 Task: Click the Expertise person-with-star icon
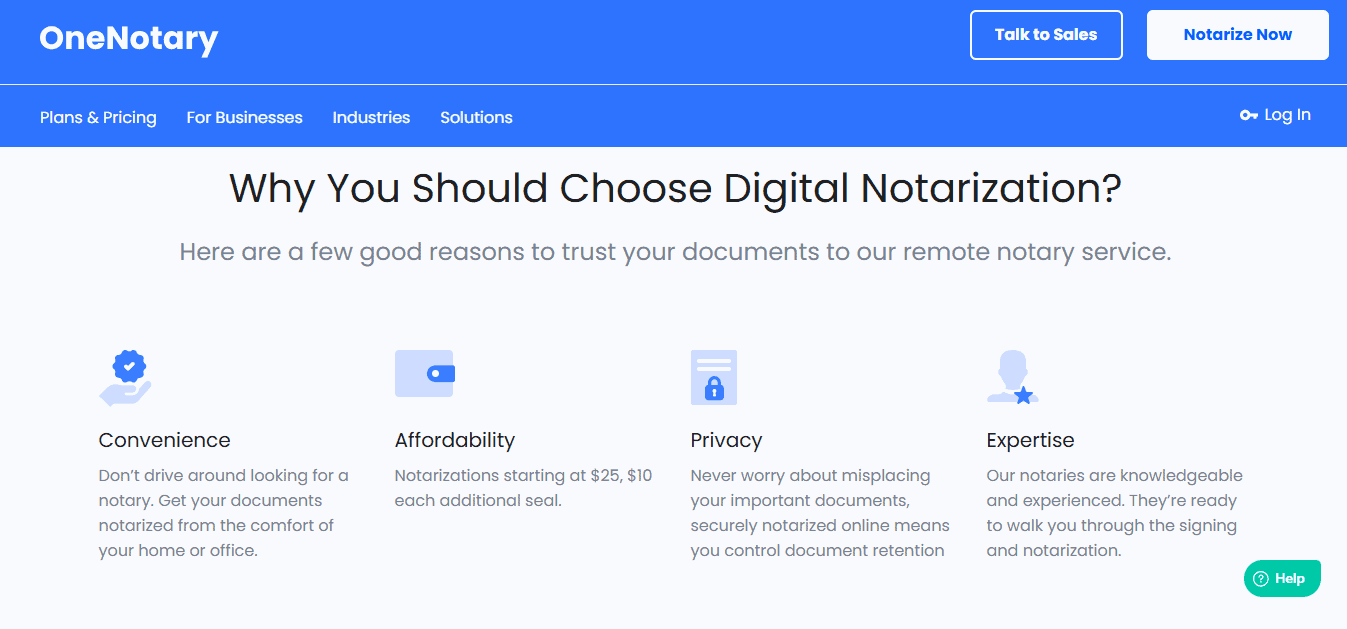tap(1012, 377)
